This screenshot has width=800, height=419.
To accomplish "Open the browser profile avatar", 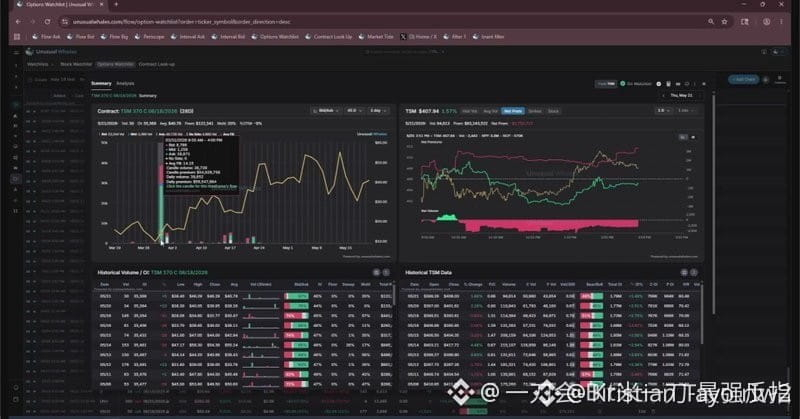I will (x=766, y=21).
